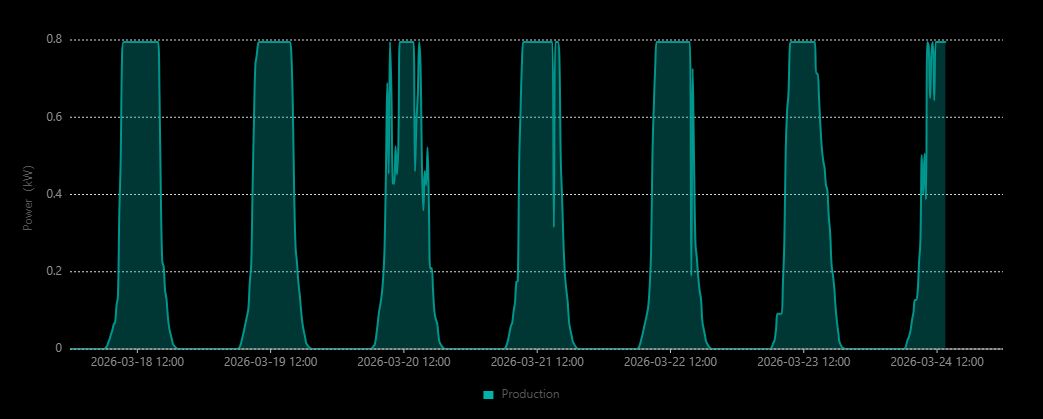
Task: Select the 2026-03-19 12:00 axis label
Action: point(270,361)
